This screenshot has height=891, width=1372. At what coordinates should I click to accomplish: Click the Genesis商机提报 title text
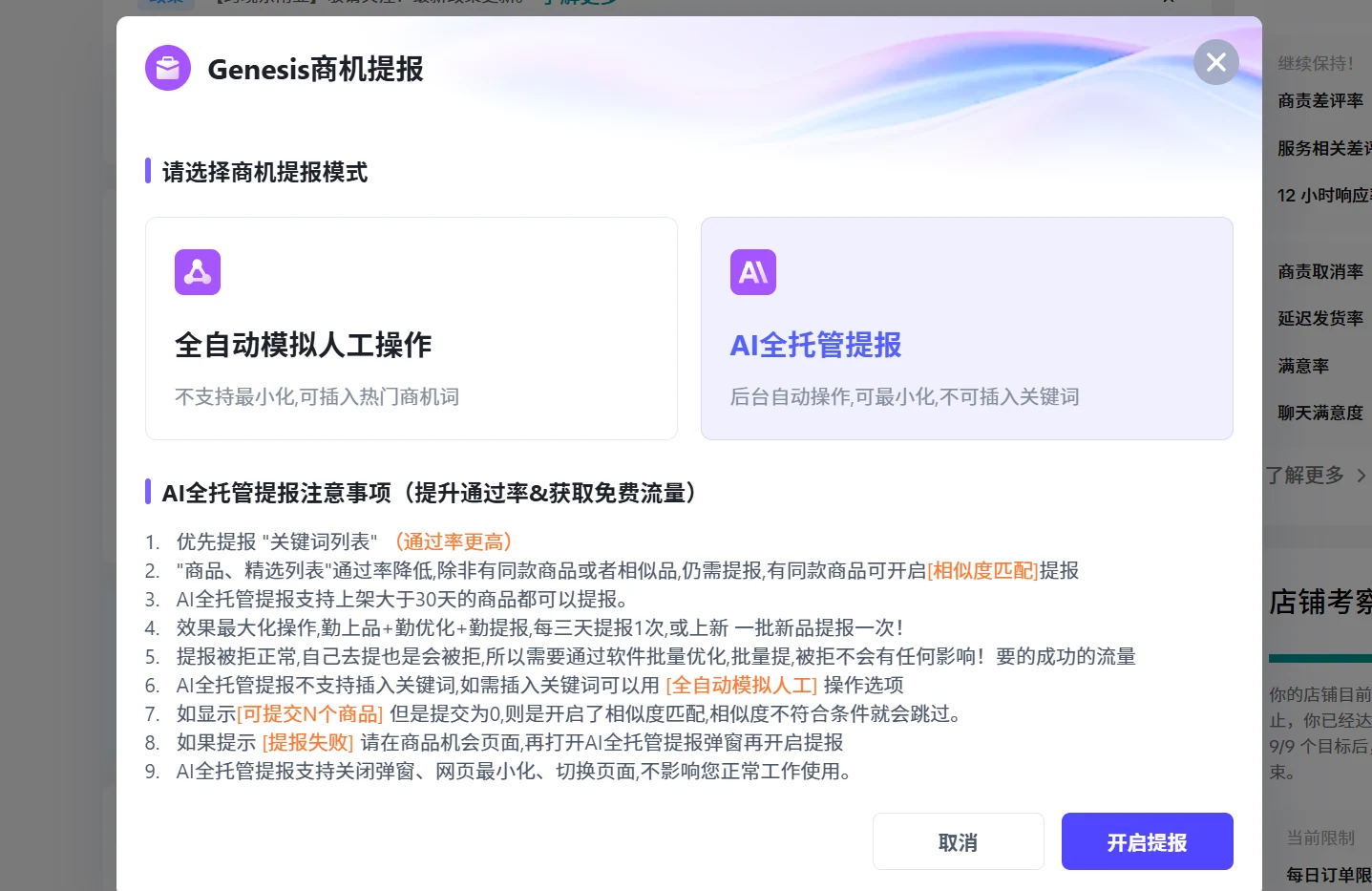[315, 69]
